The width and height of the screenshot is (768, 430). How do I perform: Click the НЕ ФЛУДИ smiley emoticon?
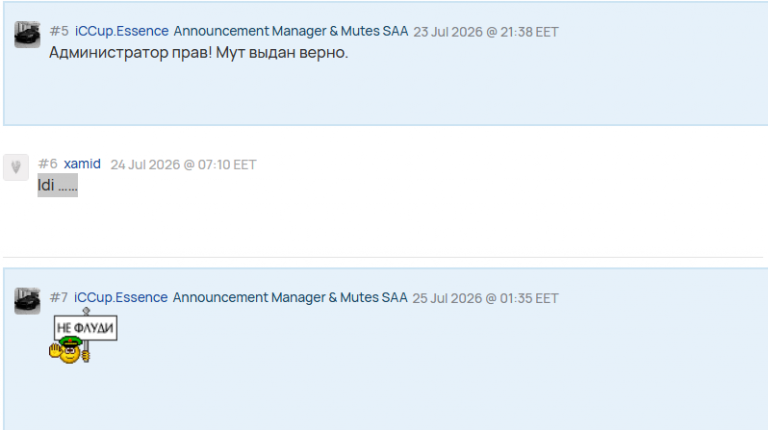(x=83, y=337)
